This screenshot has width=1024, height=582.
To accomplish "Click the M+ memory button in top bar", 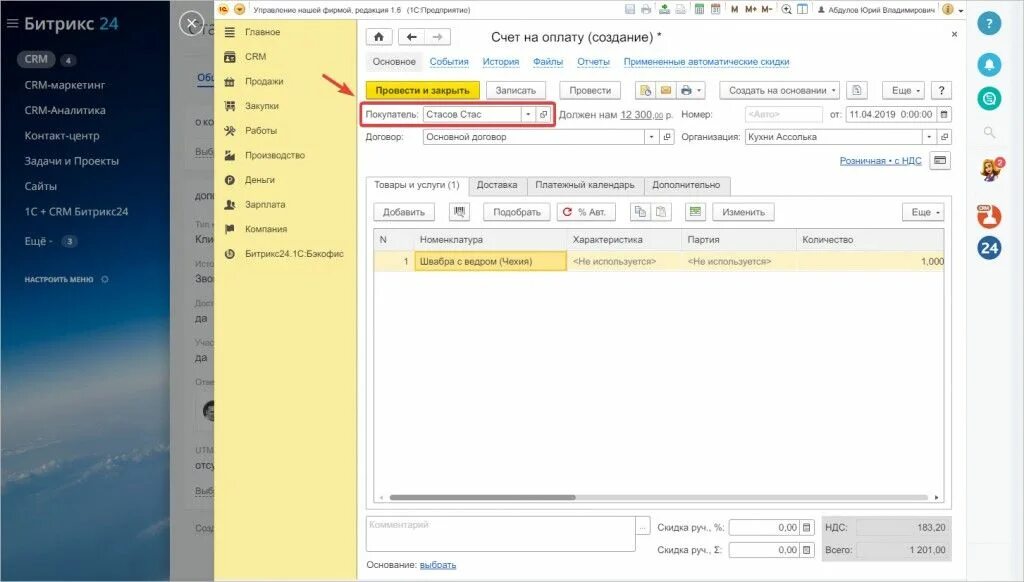I will tap(751, 9).
